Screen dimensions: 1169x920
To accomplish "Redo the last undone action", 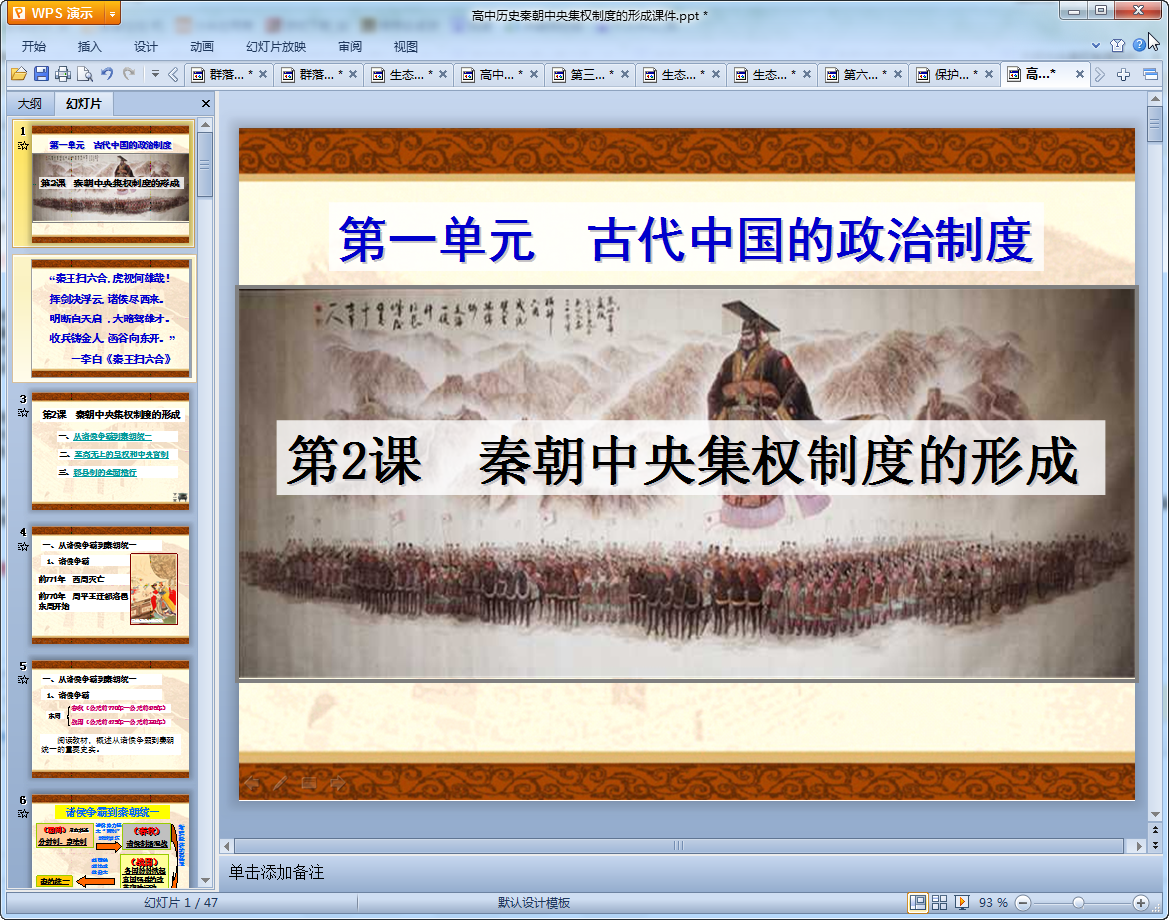I will coord(129,73).
